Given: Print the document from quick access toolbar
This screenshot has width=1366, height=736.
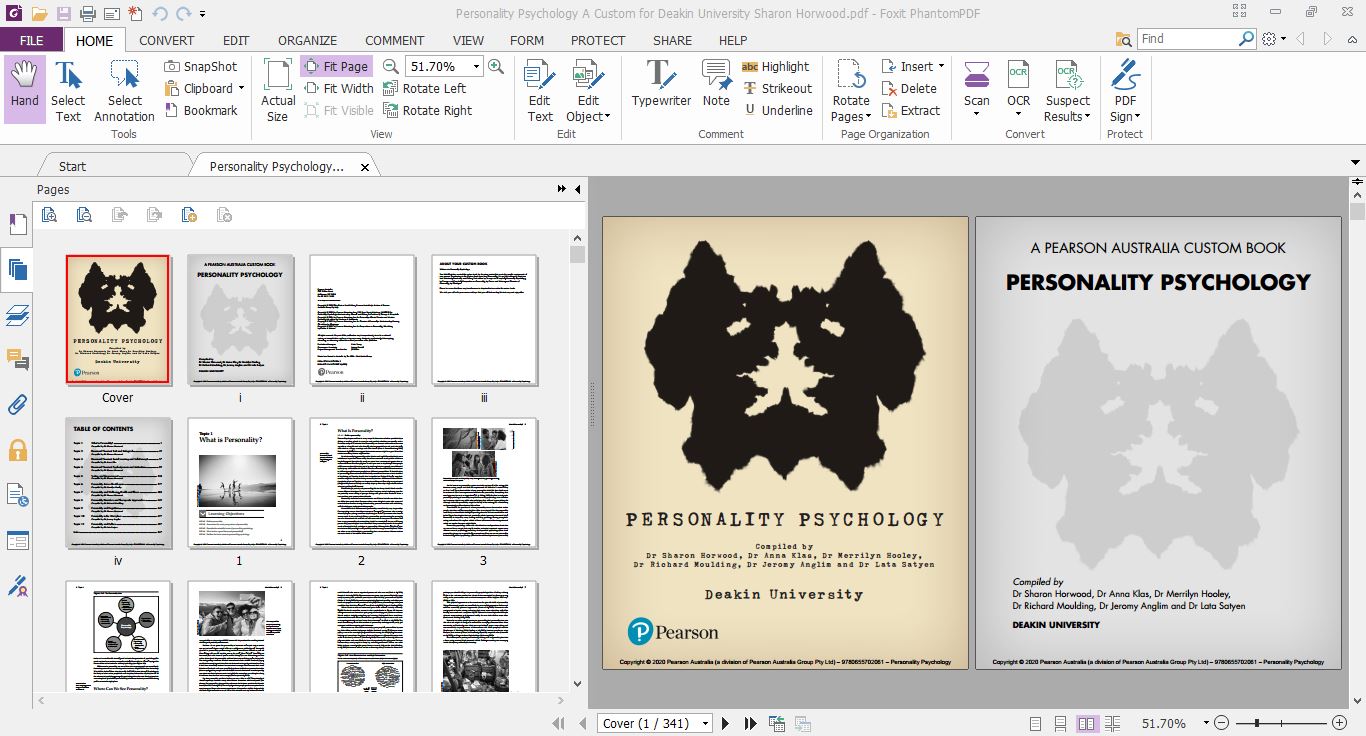Looking at the screenshot, I should point(87,14).
